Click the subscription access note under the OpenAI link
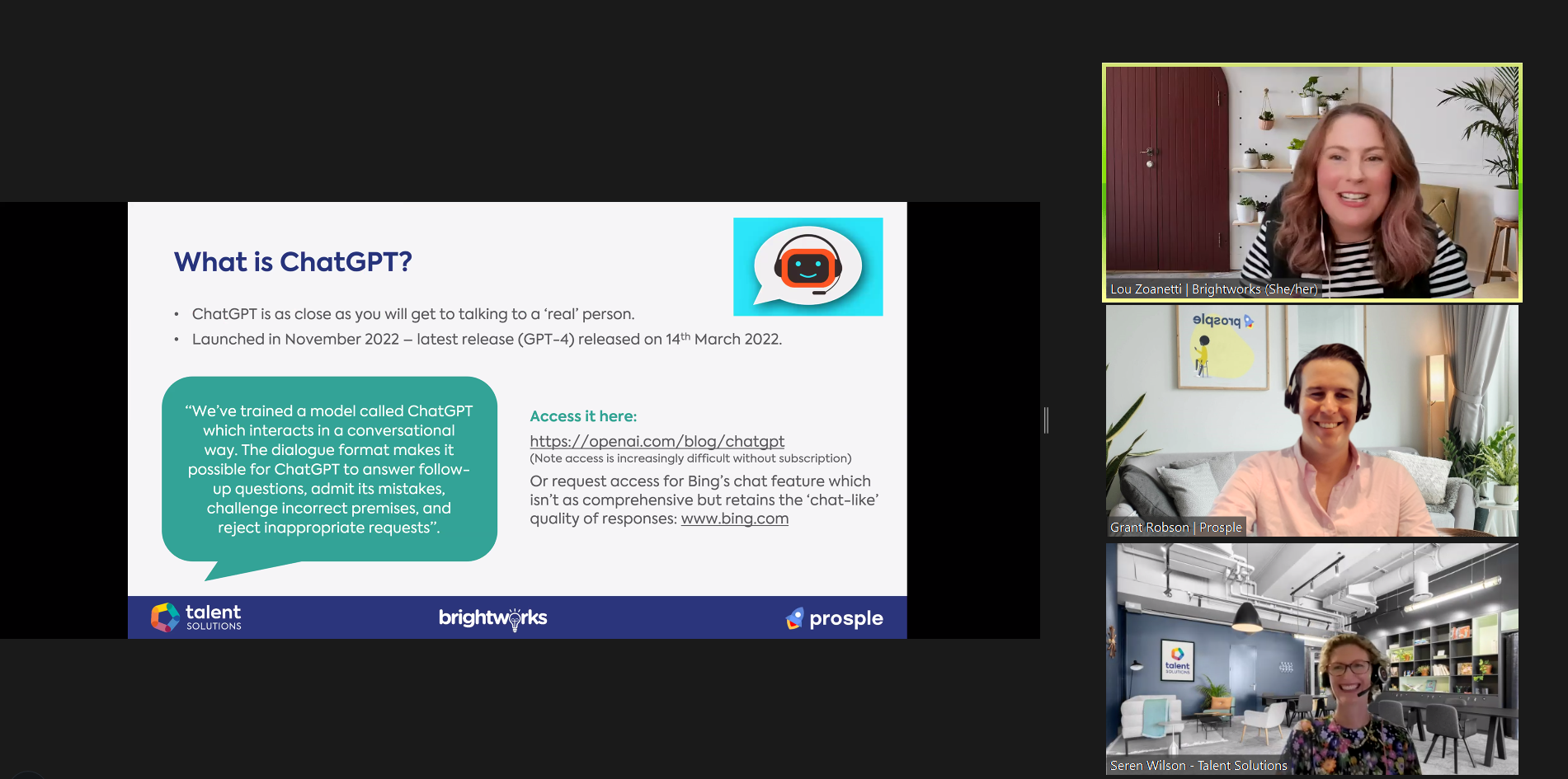Screen dimensions: 1568x779 690,458
